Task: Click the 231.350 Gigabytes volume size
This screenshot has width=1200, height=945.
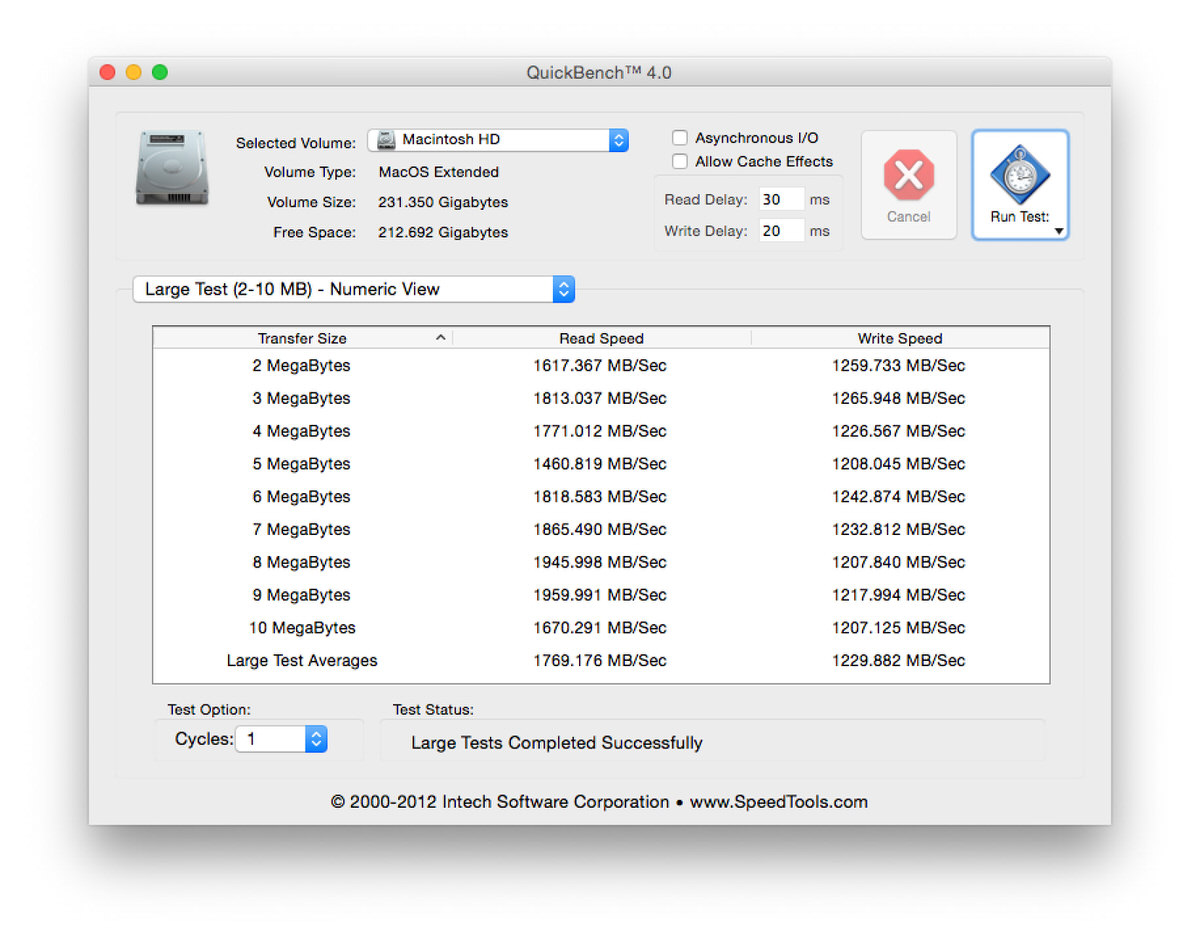Action: (x=443, y=202)
